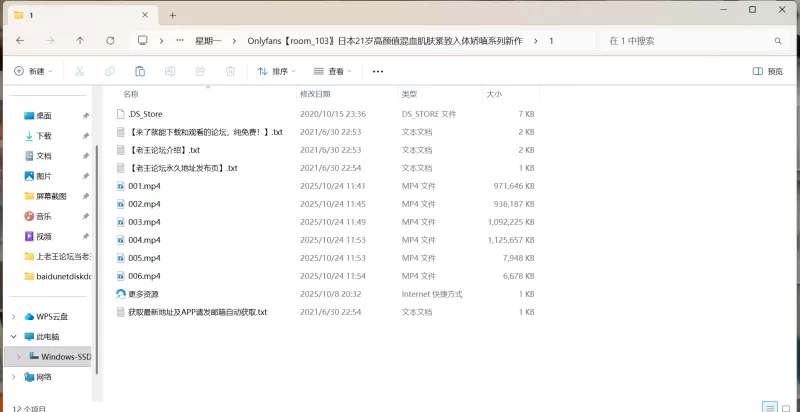Click the Rename icon in toolbar
Image resolution: width=800 pixels, height=412 pixels.
click(x=170, y=71)
